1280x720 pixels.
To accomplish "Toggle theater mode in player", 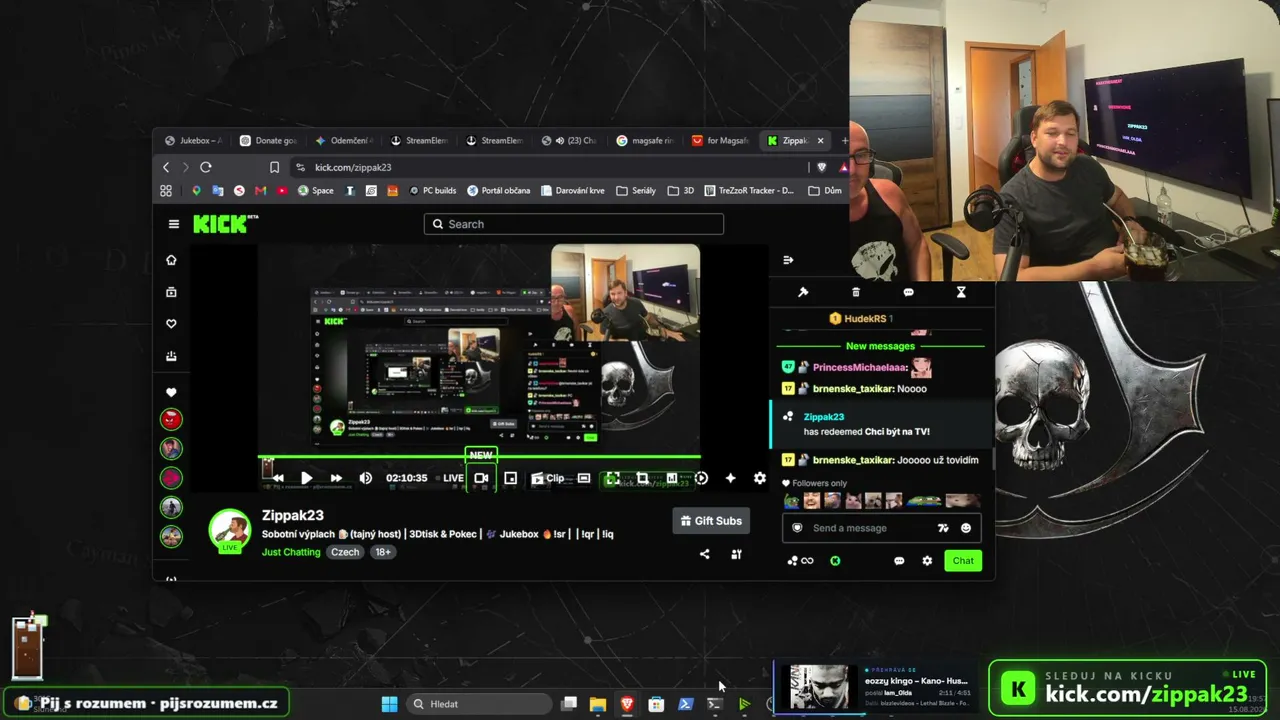I will (x=584, y=478).
